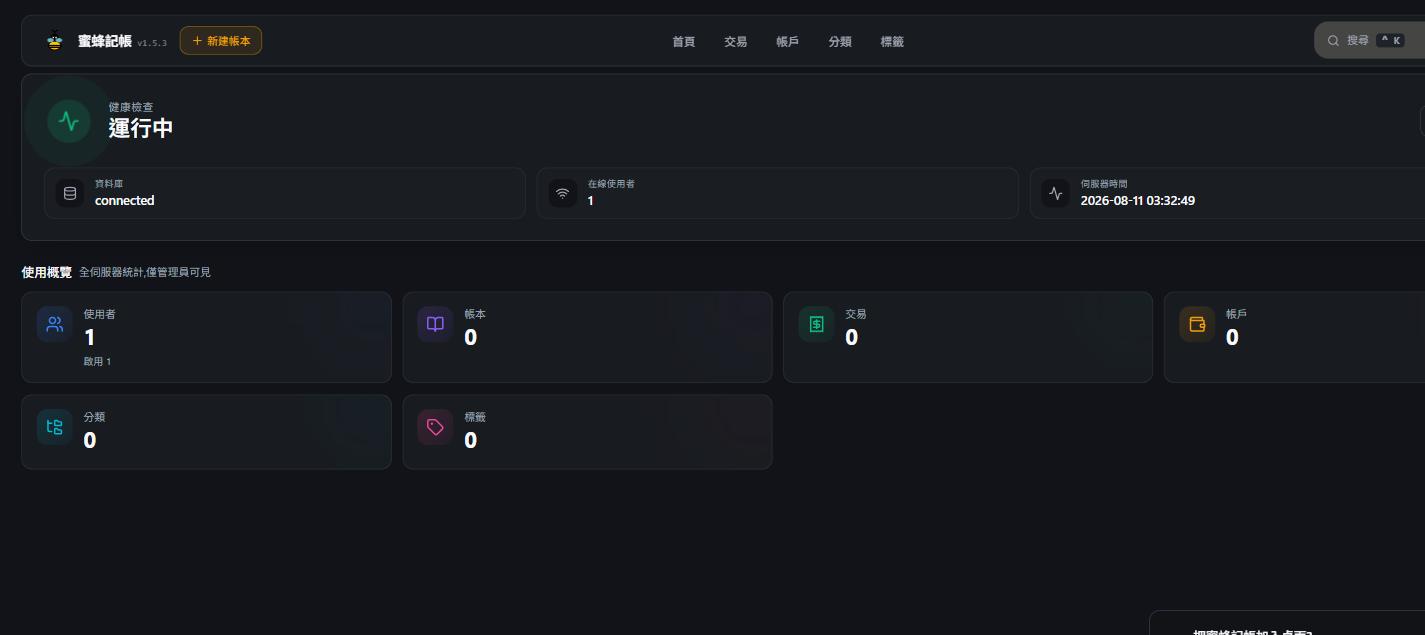Click the orange accounts wallet icon
The height and width of the screenshot is (635, 1425).
1197,324
